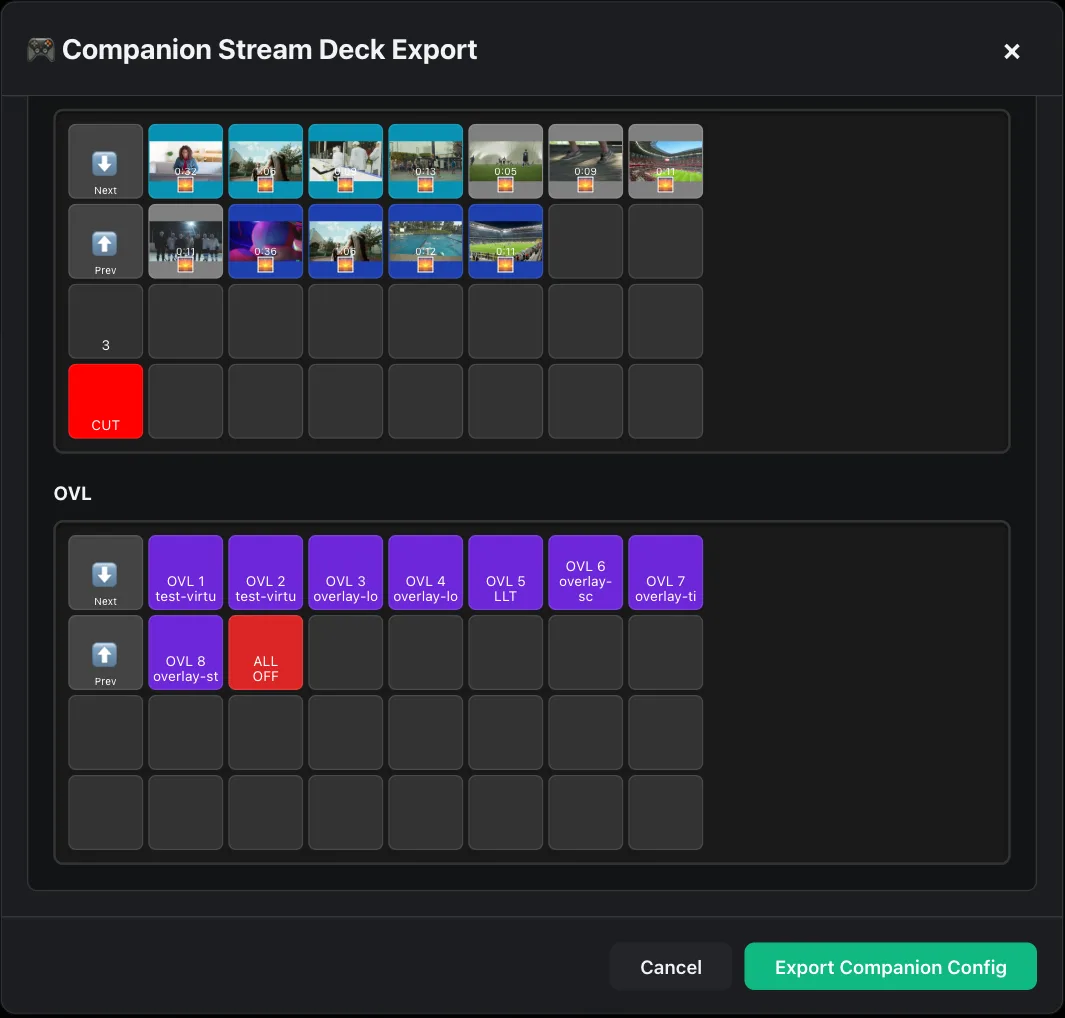Screen dimensions: 1065x1018
Task: Select the 0:32 woman-on-couch clip button
Action: tap(185, 162)
